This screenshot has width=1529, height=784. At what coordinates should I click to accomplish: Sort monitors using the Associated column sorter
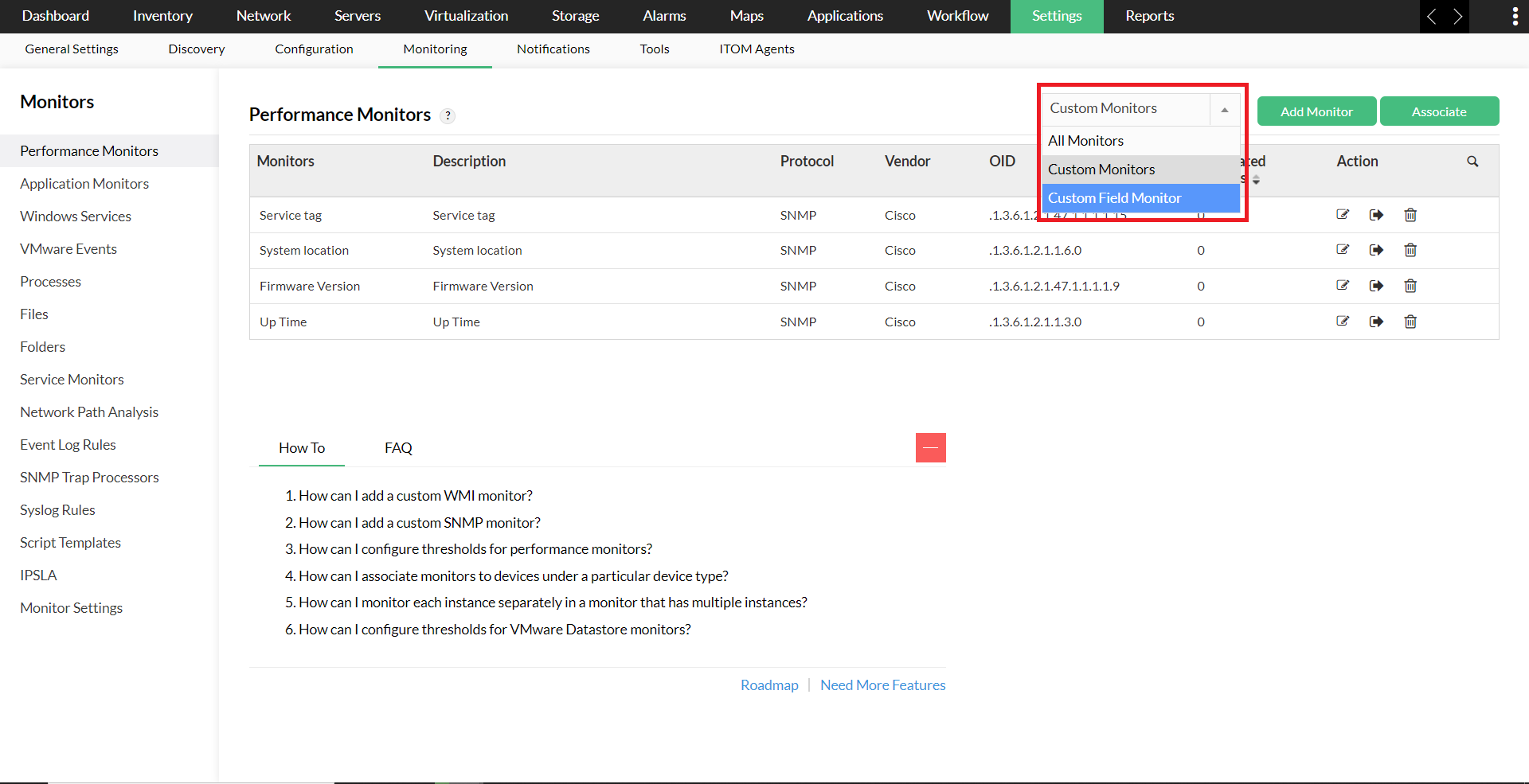click(1256, 180)
